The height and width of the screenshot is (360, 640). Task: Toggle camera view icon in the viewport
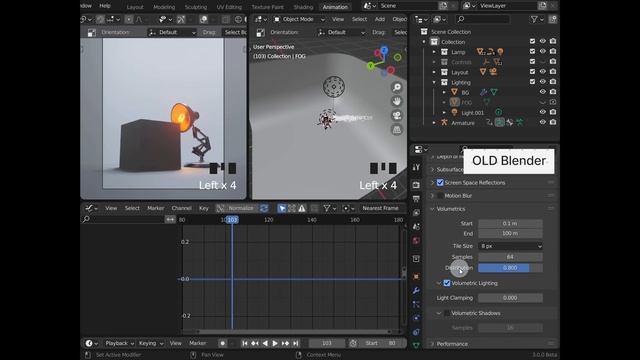pyautogui.click(x=396, y=116)
